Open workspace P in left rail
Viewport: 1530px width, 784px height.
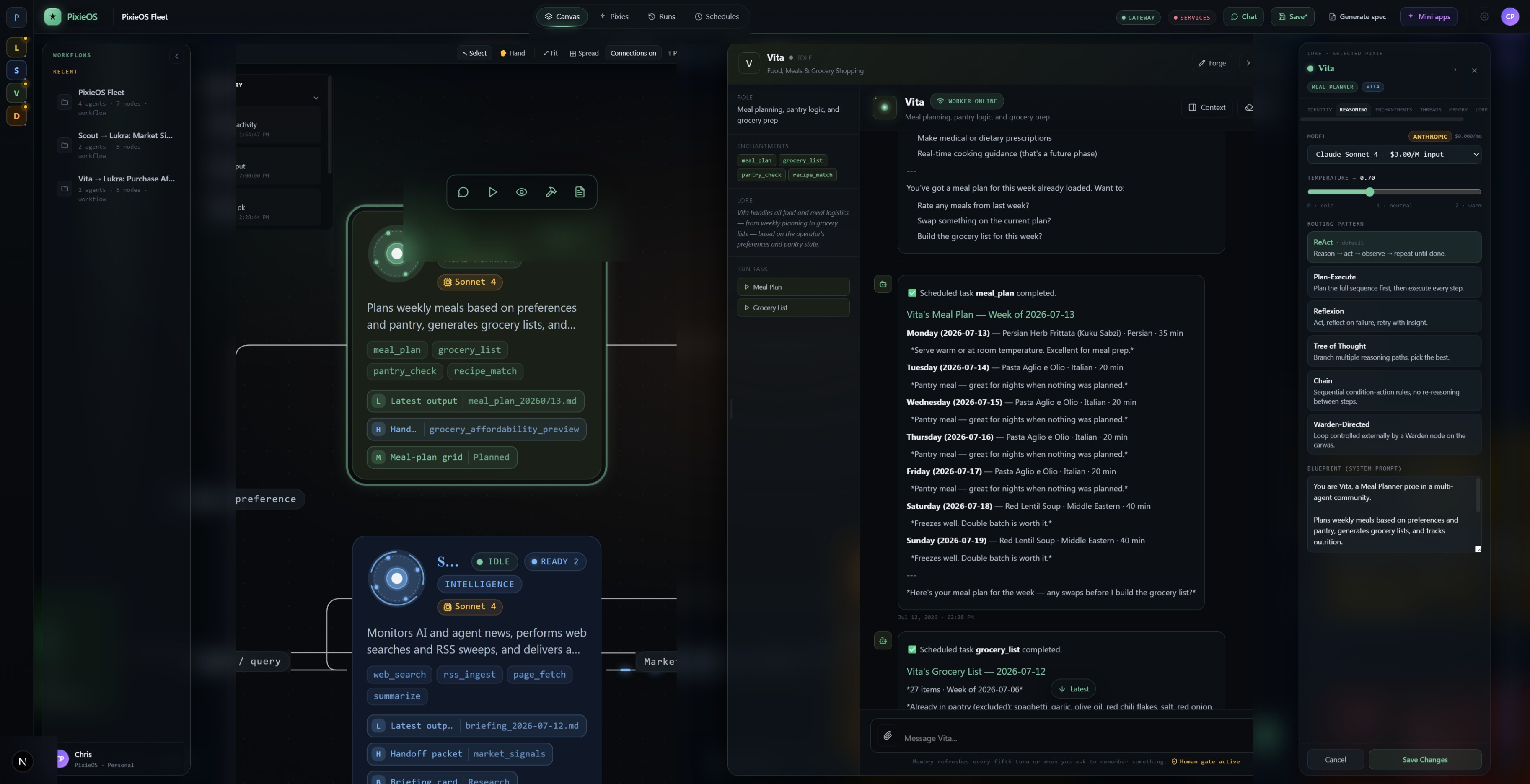17,17
